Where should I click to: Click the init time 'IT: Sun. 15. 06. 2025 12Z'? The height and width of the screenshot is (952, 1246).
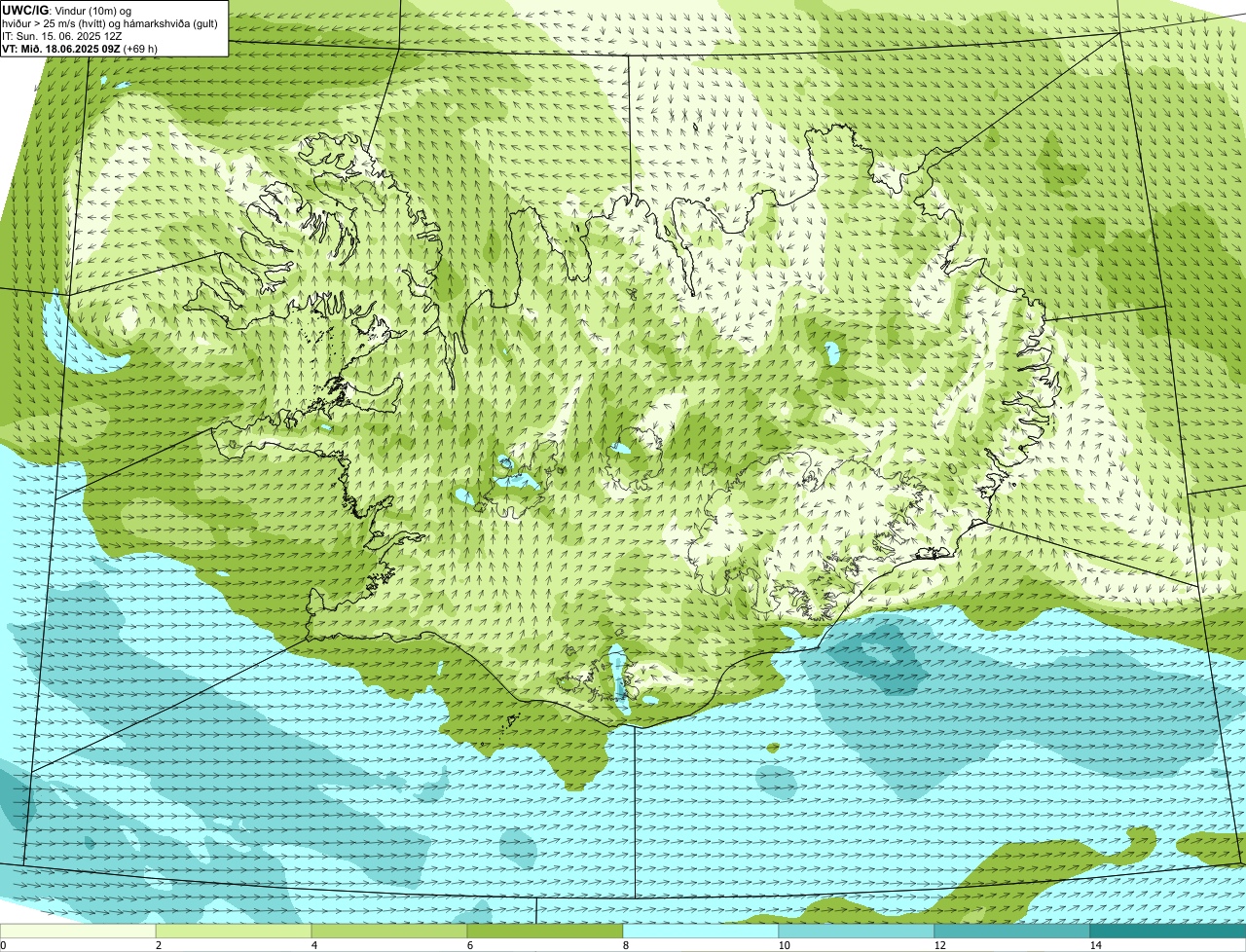tap(62, 35)
